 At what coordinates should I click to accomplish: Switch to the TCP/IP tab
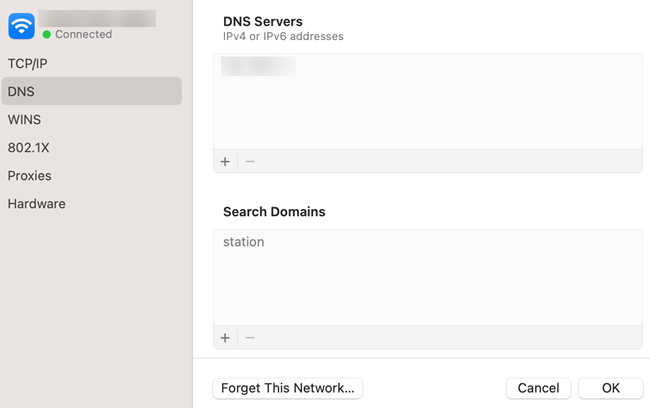pos(28,63)
